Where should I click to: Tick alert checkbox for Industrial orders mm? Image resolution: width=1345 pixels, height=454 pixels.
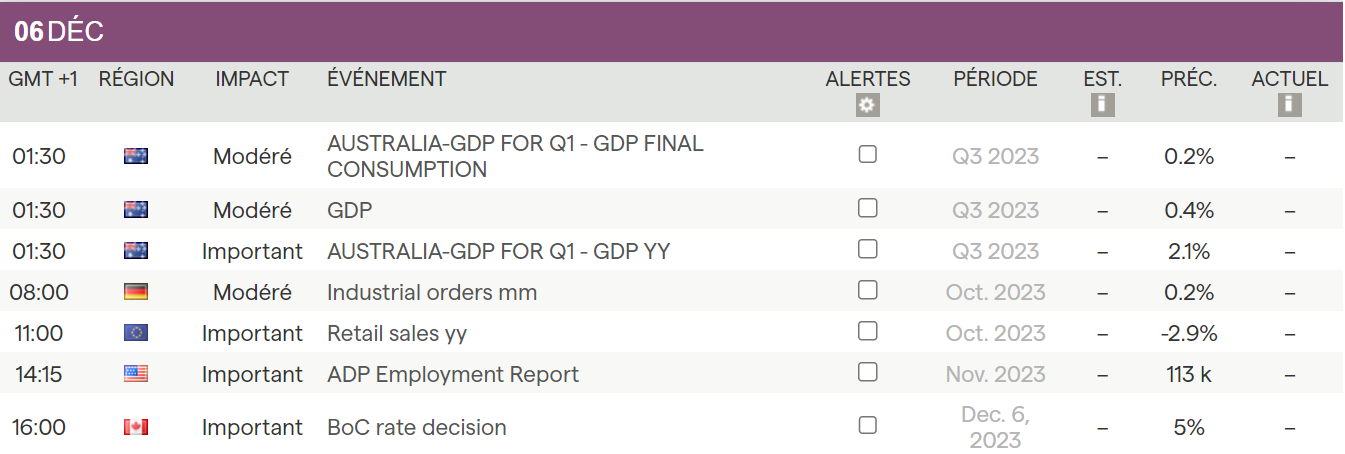tap(868, 290)
